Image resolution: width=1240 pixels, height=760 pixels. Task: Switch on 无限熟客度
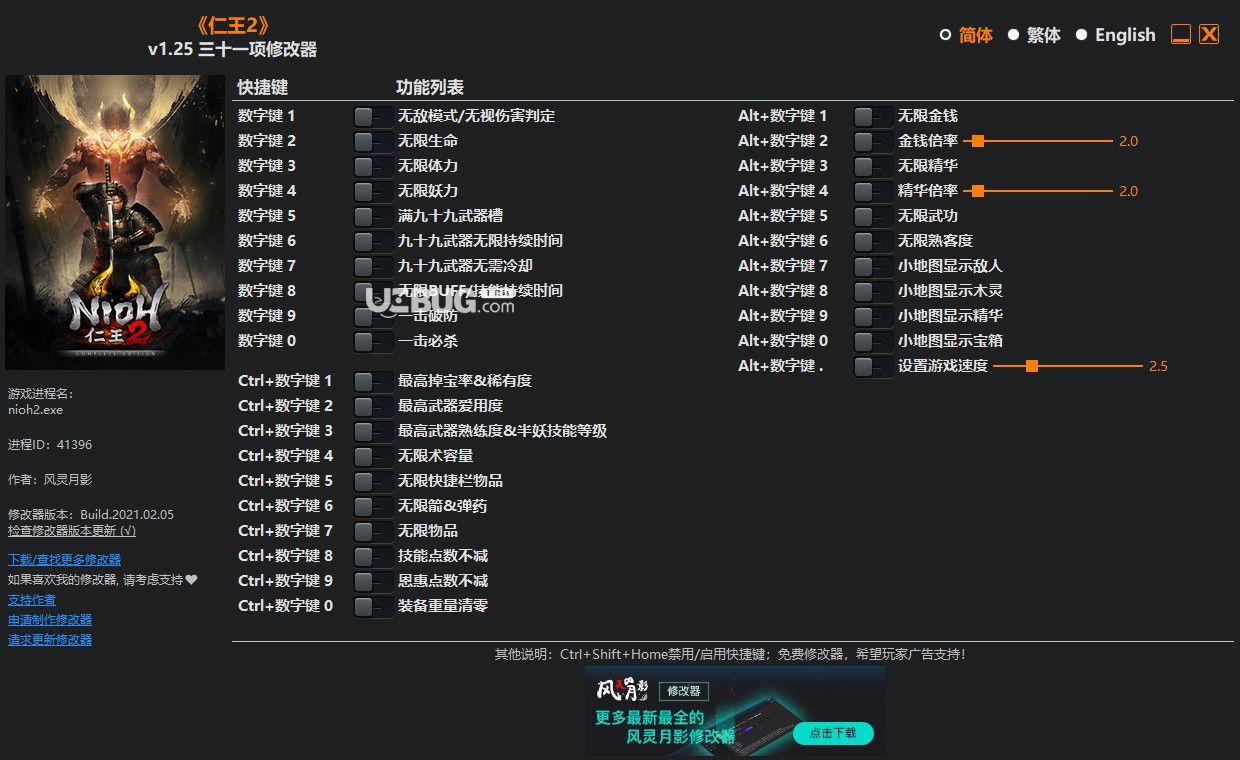(x=873, y=241)
